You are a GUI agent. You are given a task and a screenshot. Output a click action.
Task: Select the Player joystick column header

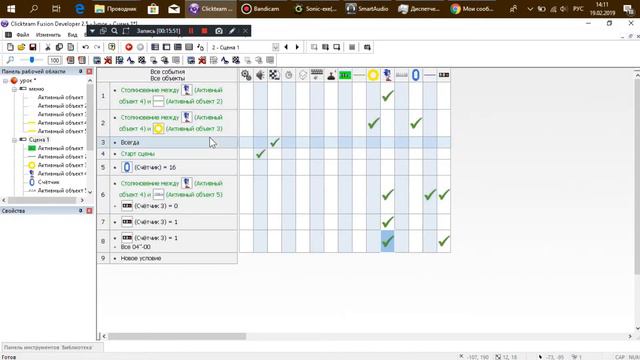[x=331, y=75]
